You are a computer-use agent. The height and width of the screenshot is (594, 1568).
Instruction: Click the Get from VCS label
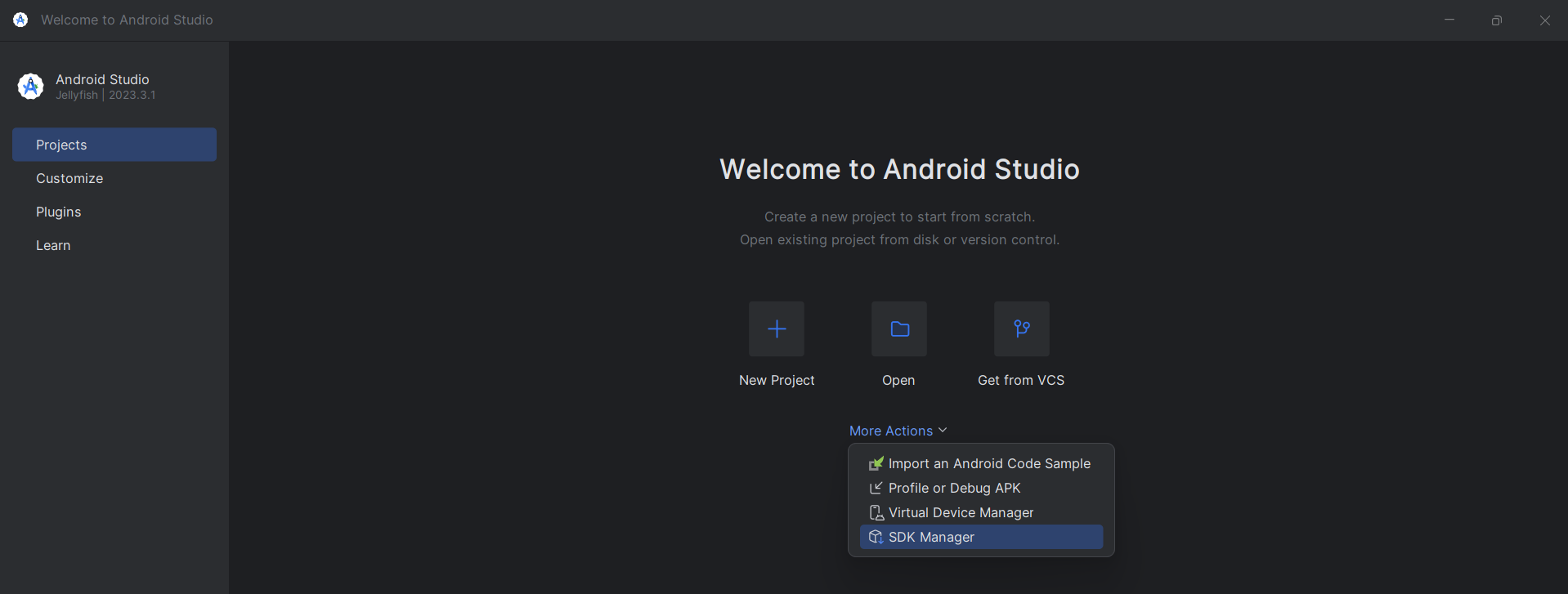pyautogui.click(x=1021, y=380)
